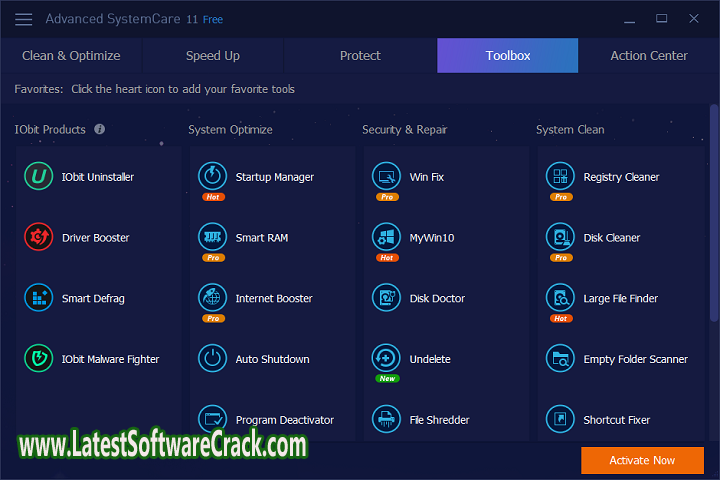Launch the IObit Uninstaller icon
The height and width of the screenshot is (480, 720).
(39, 176)
